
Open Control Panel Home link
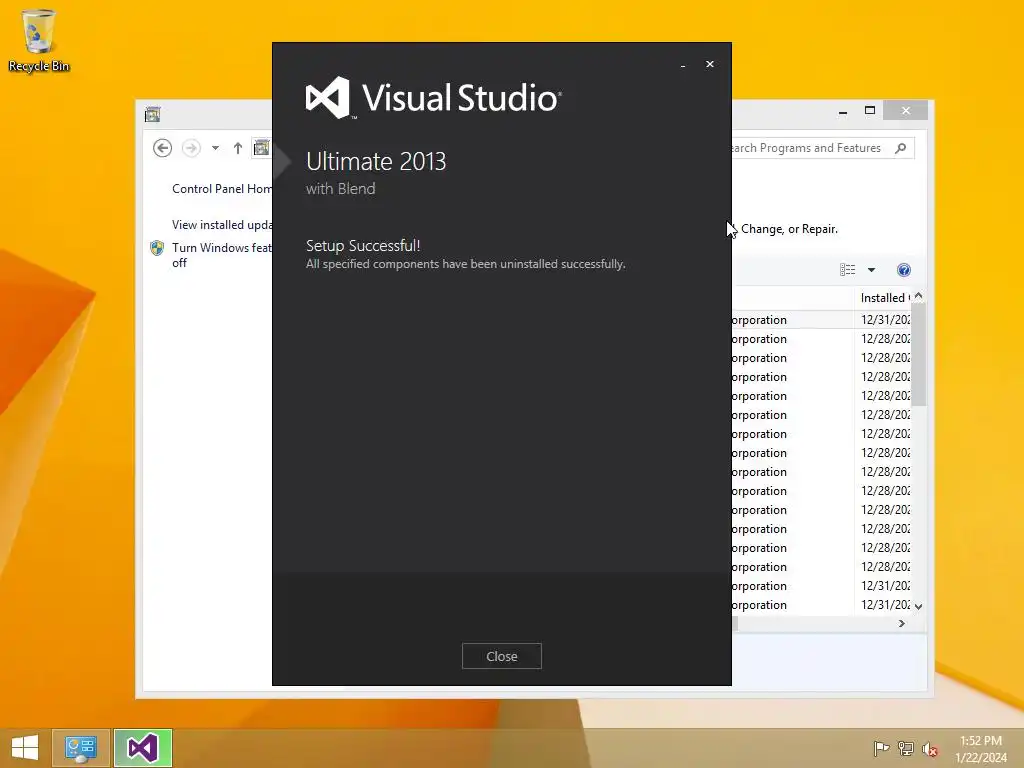[222, 189]
